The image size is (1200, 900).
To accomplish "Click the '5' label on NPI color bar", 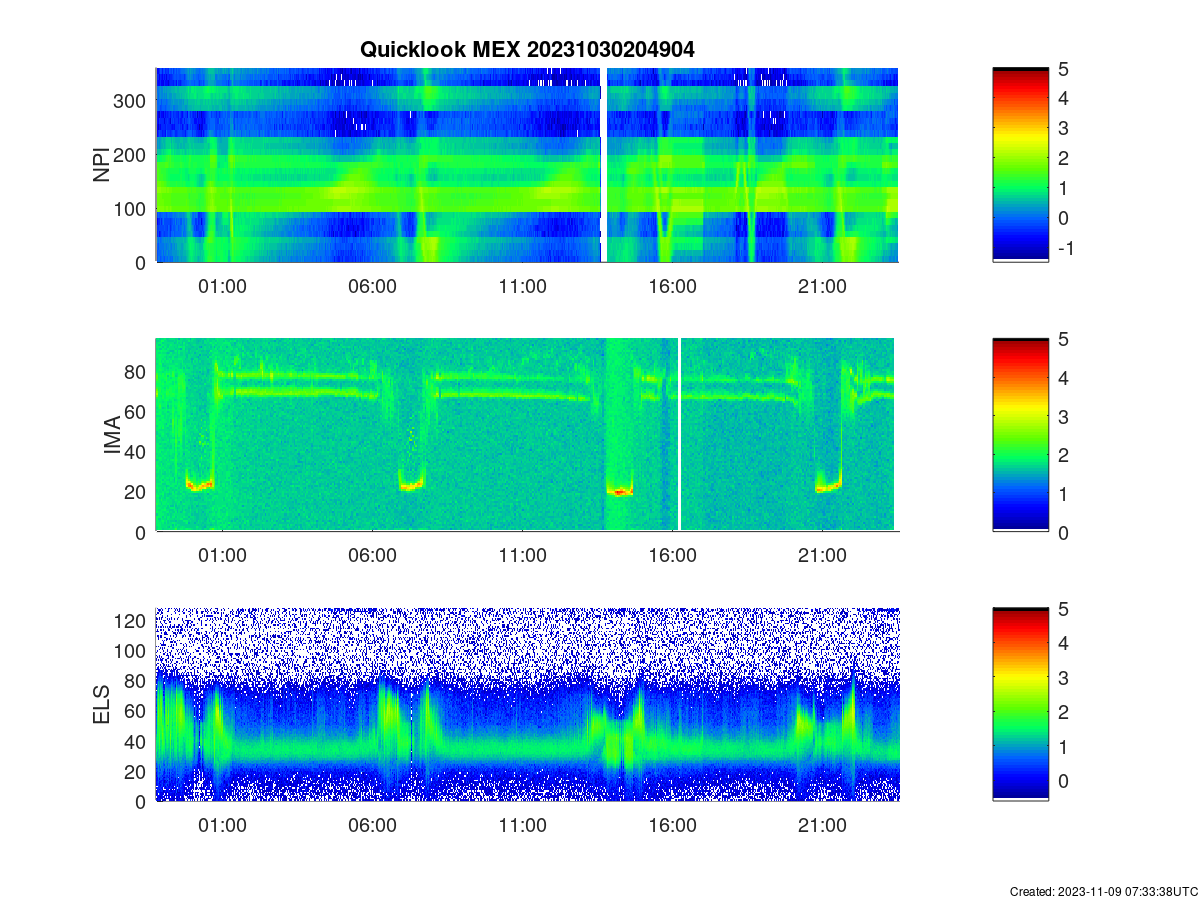I will (1064, 69).
